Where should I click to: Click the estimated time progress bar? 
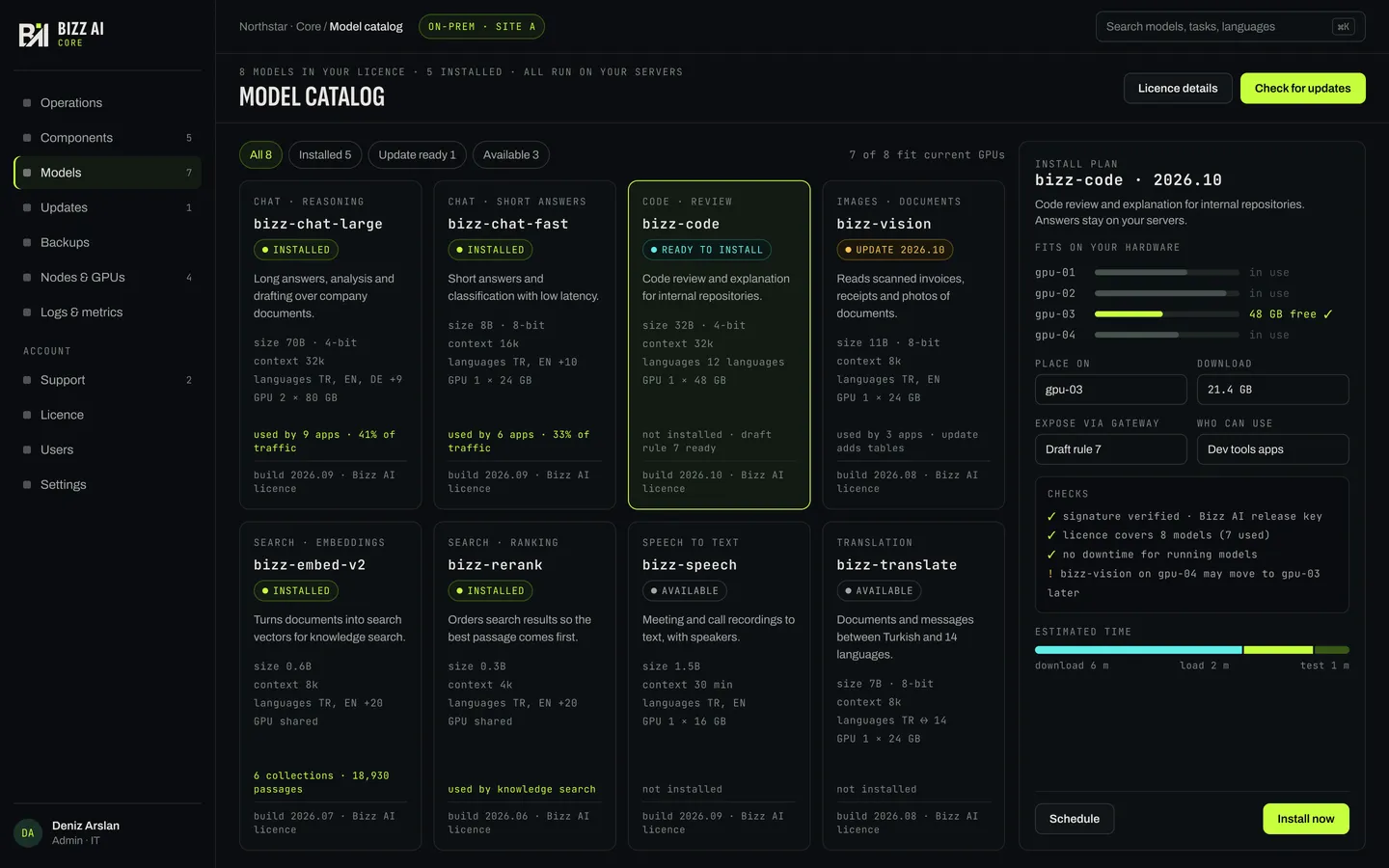1192,650
